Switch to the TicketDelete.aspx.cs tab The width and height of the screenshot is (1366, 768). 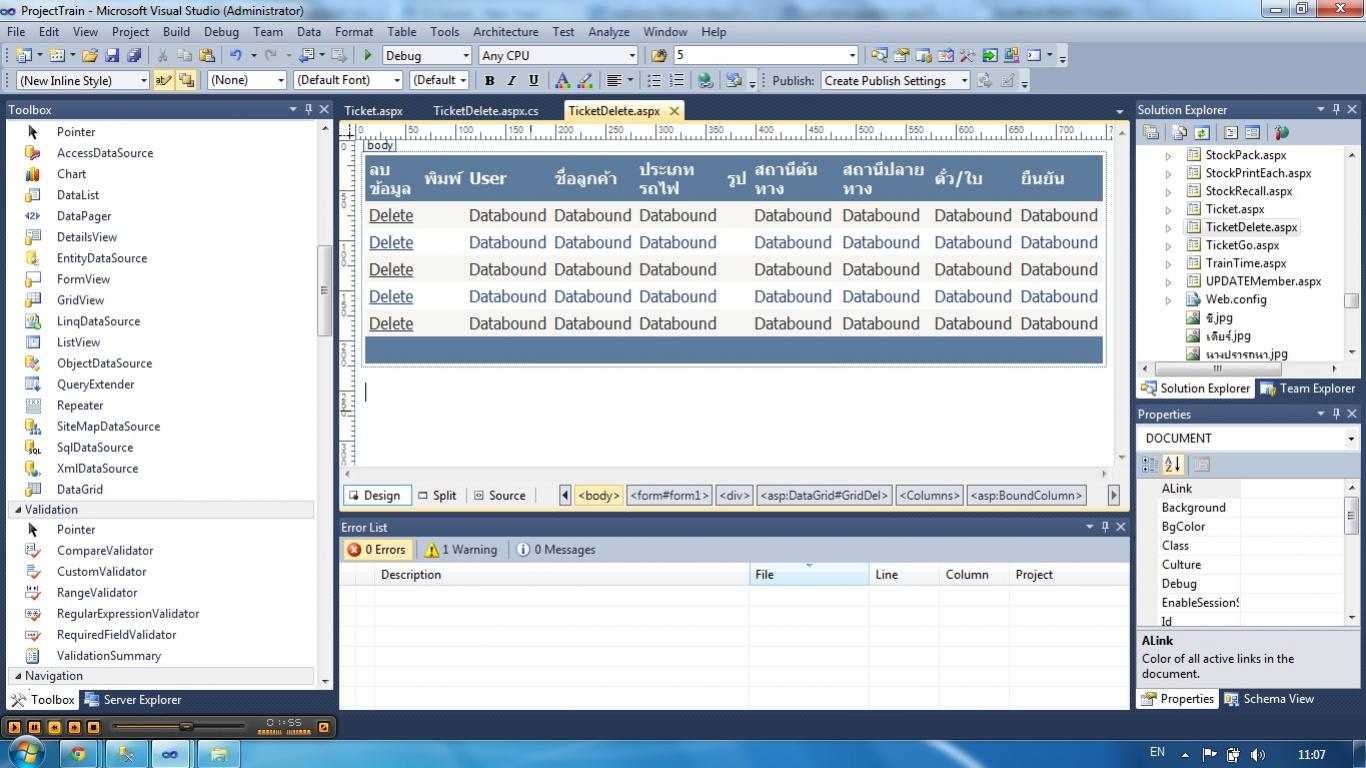click(486, 111)
